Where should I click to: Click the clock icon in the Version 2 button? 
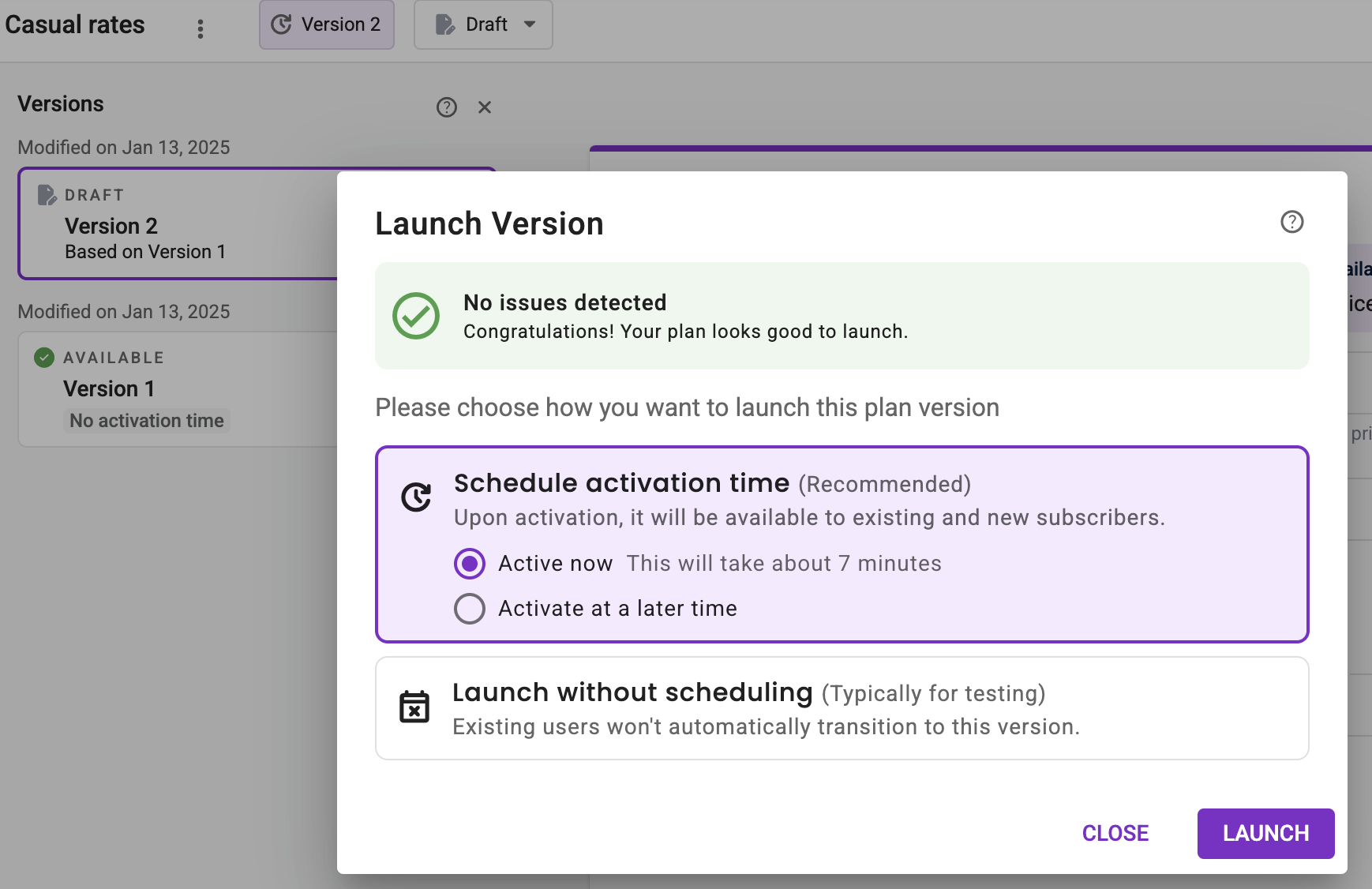click(280, 24)
